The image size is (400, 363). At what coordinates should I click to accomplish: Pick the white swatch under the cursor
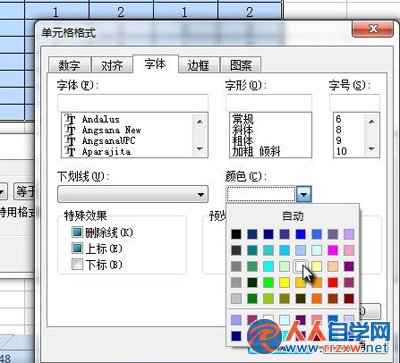[x=300, y=266]
